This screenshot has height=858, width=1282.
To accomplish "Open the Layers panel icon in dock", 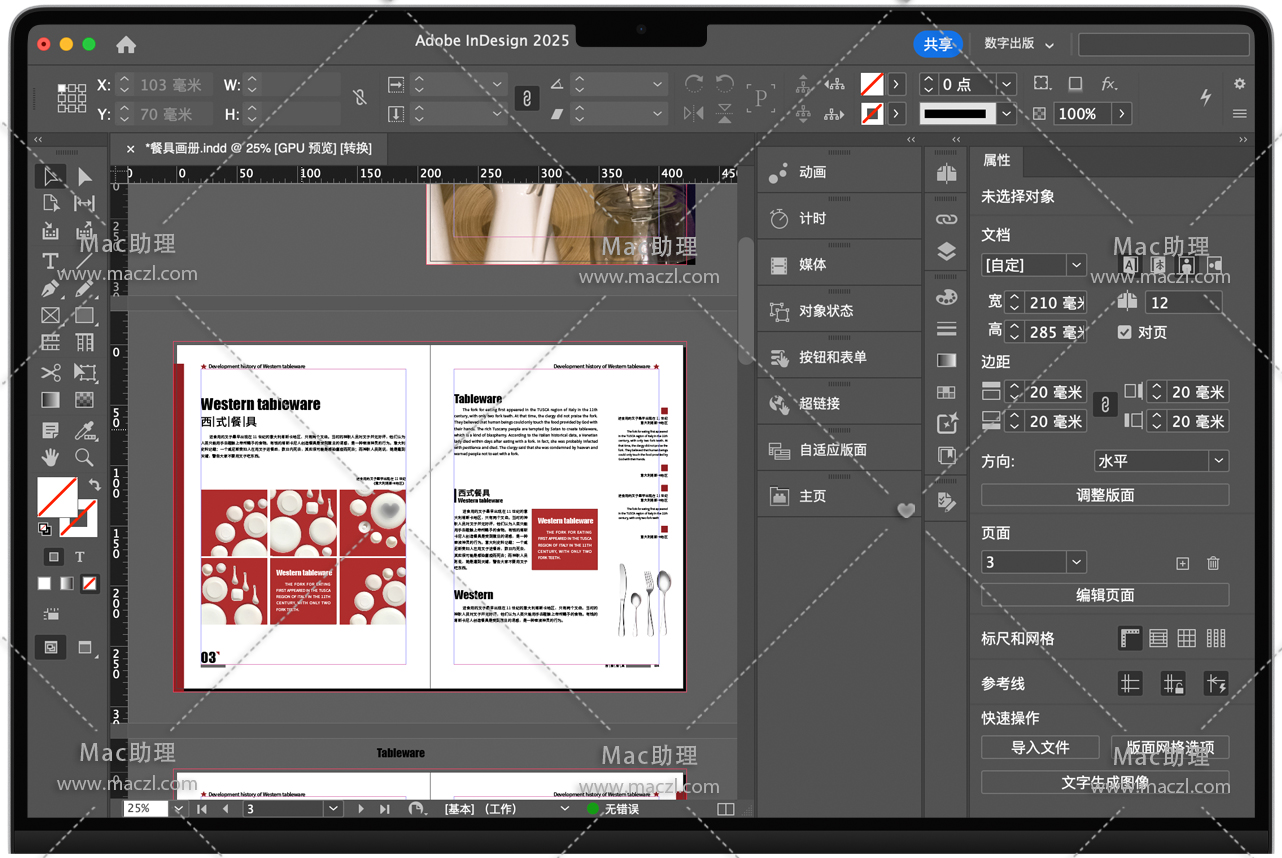I will (946, 252).
